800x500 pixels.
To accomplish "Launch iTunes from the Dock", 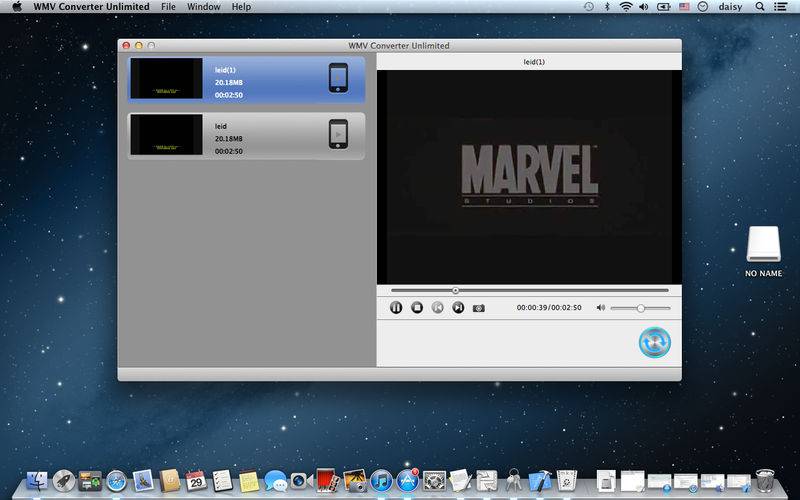I will click(381, 481).
